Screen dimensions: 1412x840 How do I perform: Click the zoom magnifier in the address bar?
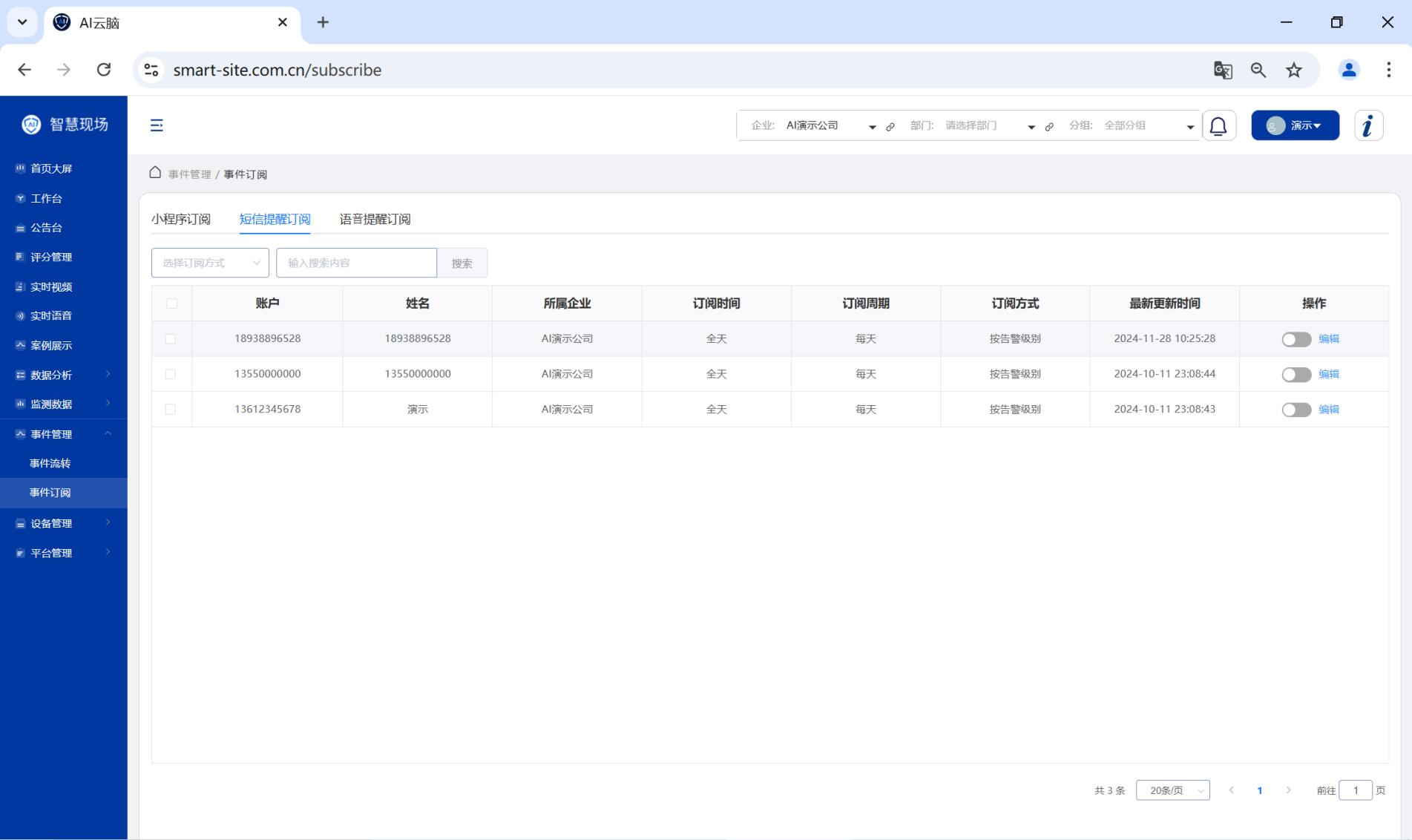[1258, 70]
